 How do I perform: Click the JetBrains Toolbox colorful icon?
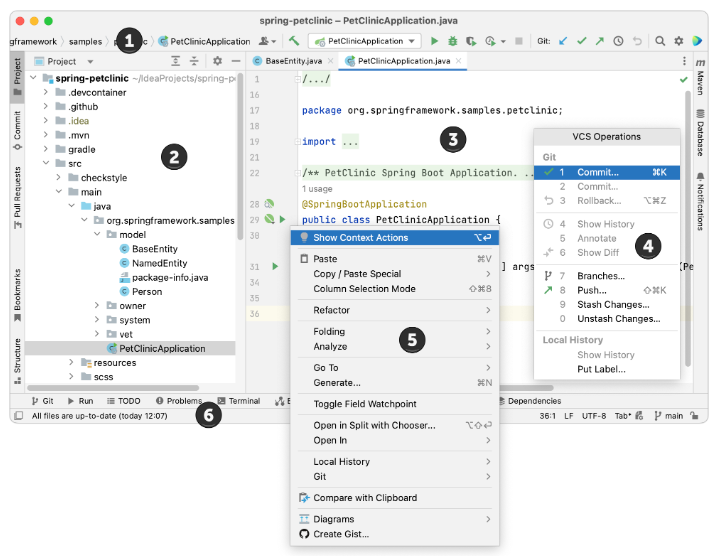(x=697, y=41)
